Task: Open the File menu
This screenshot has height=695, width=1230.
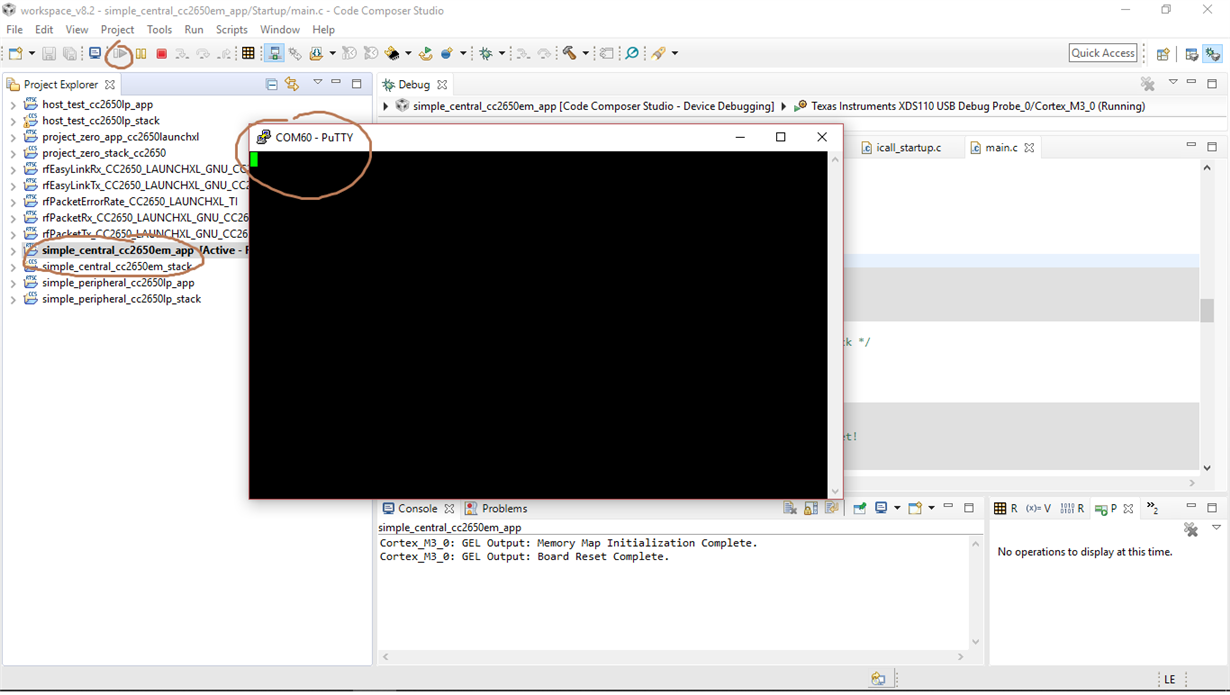Action: [15, 30]
